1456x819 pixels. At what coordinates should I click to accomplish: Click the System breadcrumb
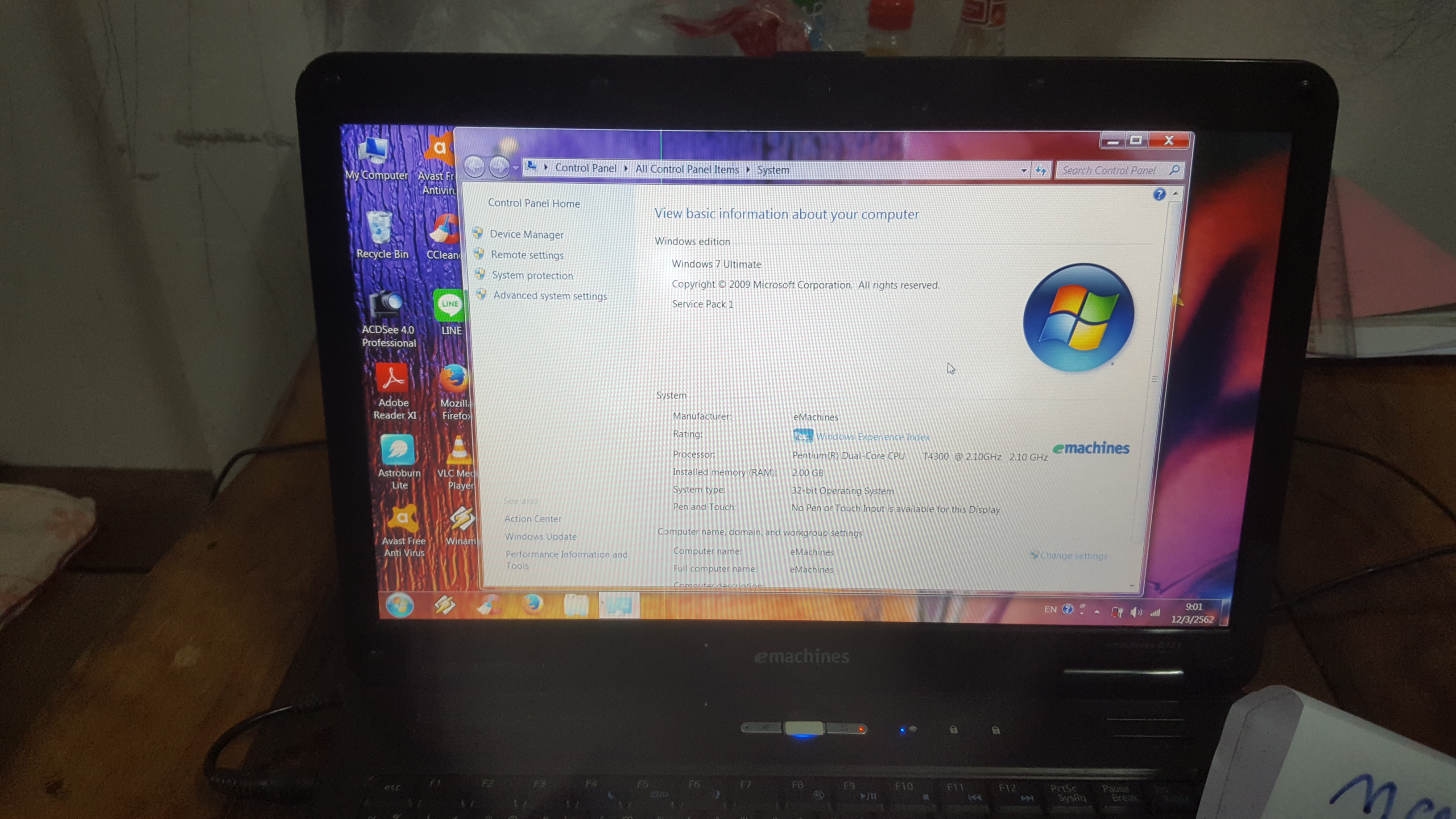[x=773, y=170]
